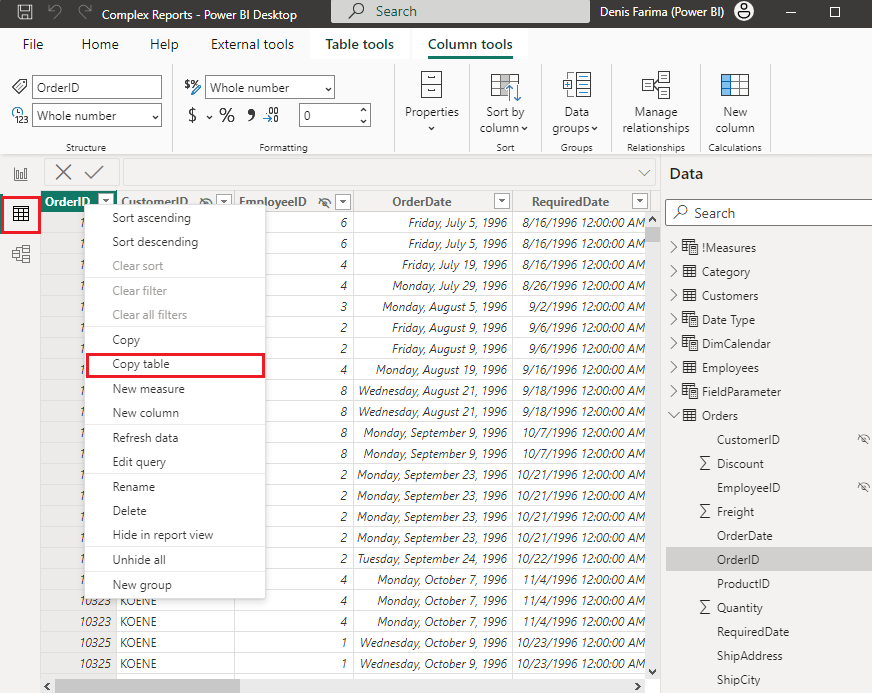Viewport: 872px width, 693px height.
Task: Toggle hidden eye icon next to CustomerID field
Action: (x=863, y=440)
